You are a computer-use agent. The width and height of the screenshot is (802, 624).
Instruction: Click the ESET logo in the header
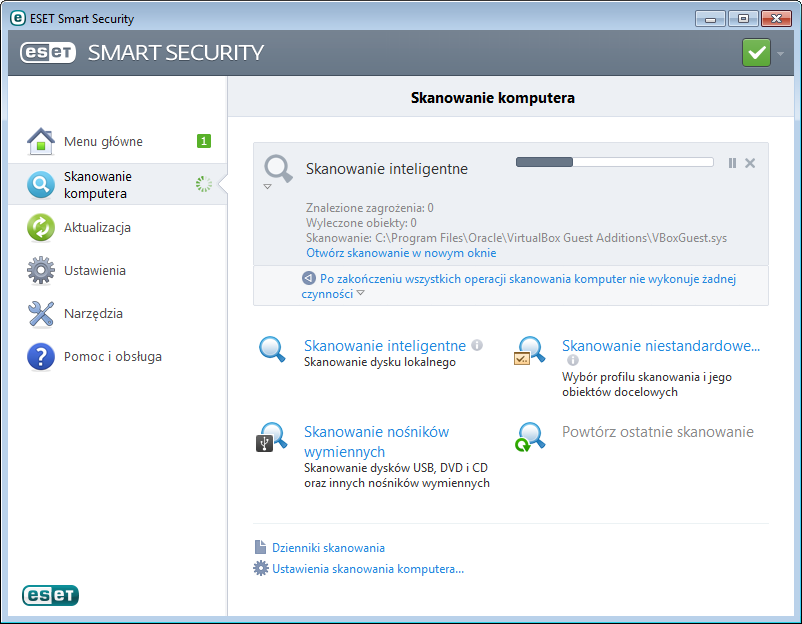(48, 52)
